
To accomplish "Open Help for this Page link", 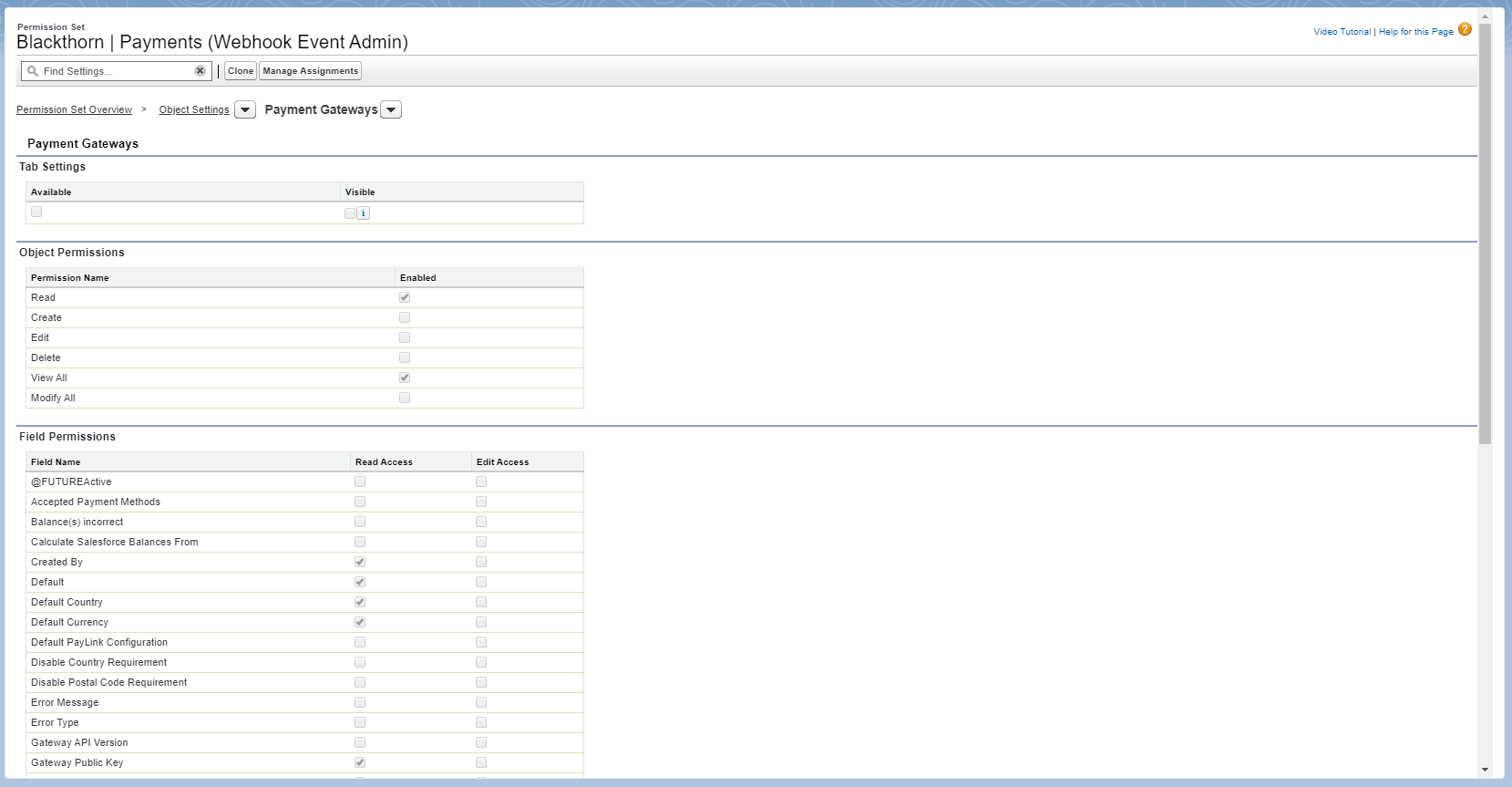I will tap(1415, 32).
